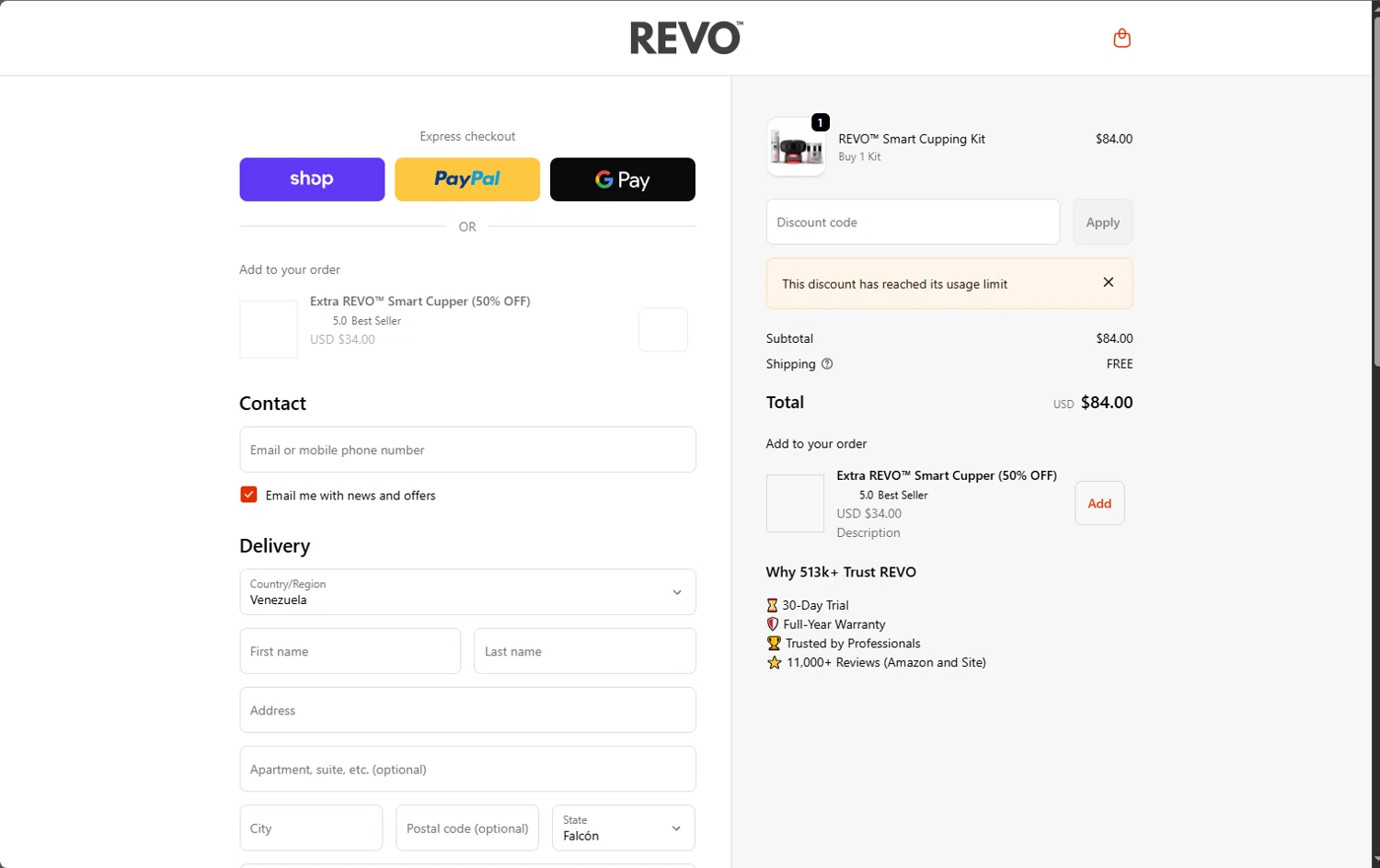Screen dimensions: 1380x868
Task: Click the Description text under upsell product
Action: [868, 532]
